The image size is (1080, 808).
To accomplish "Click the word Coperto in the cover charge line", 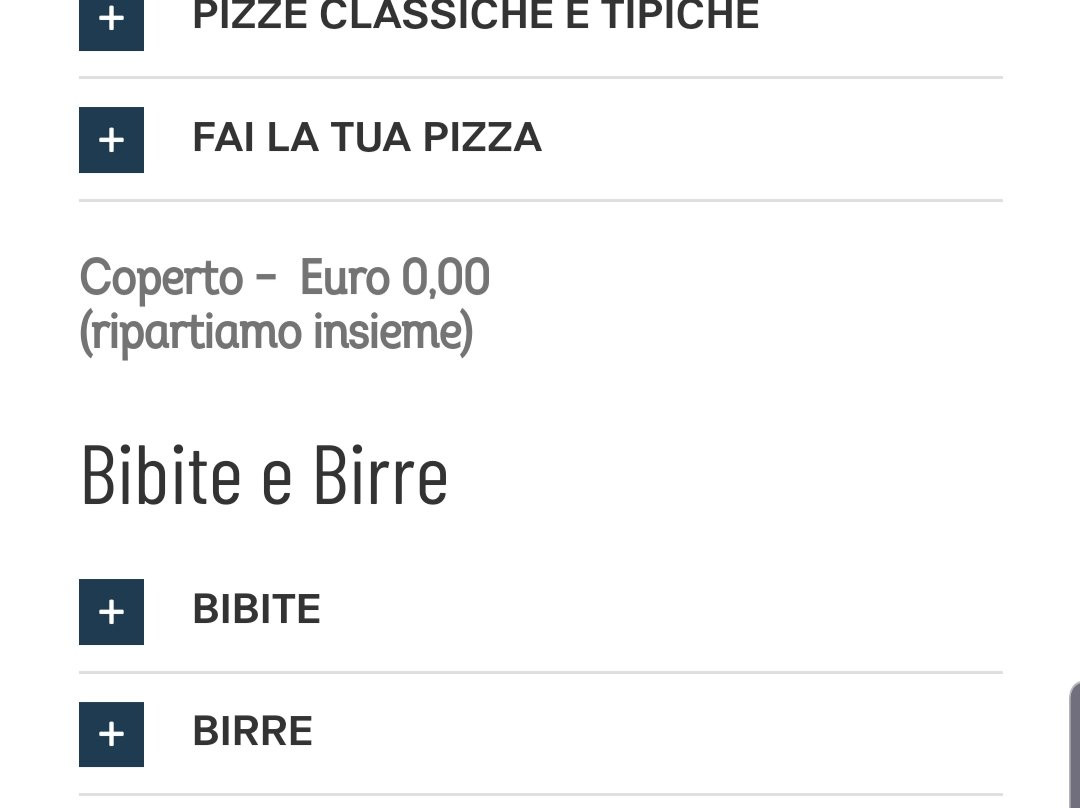I will (x=161, y=279).
